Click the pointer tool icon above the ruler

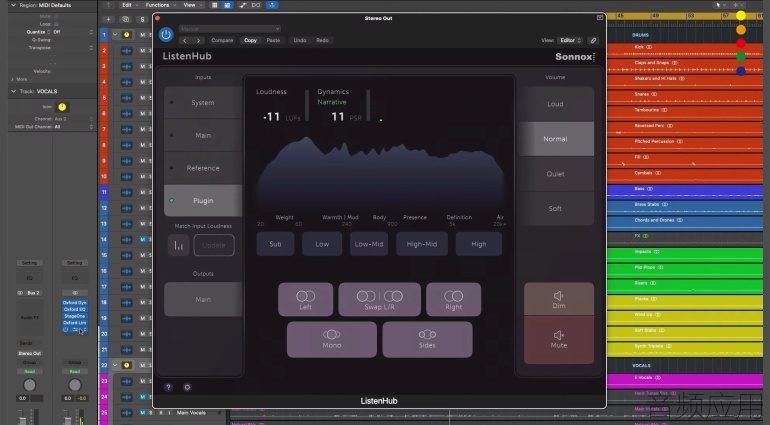point(718,5)
